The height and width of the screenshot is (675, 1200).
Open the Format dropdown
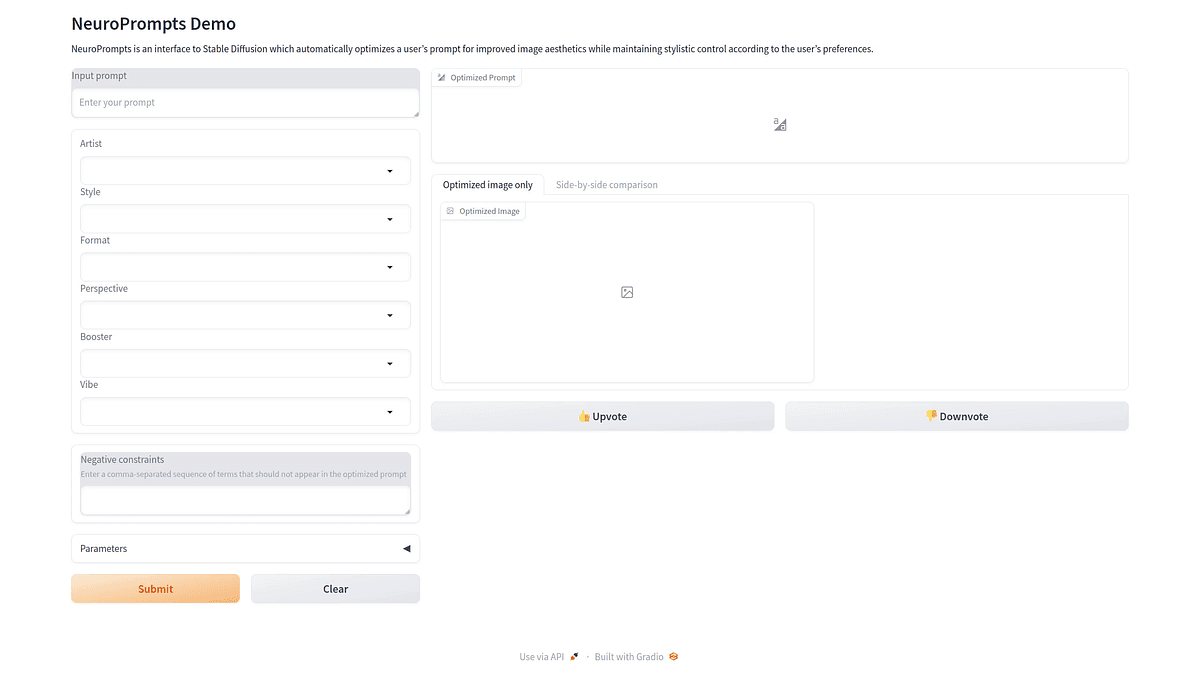click(245, 267)
